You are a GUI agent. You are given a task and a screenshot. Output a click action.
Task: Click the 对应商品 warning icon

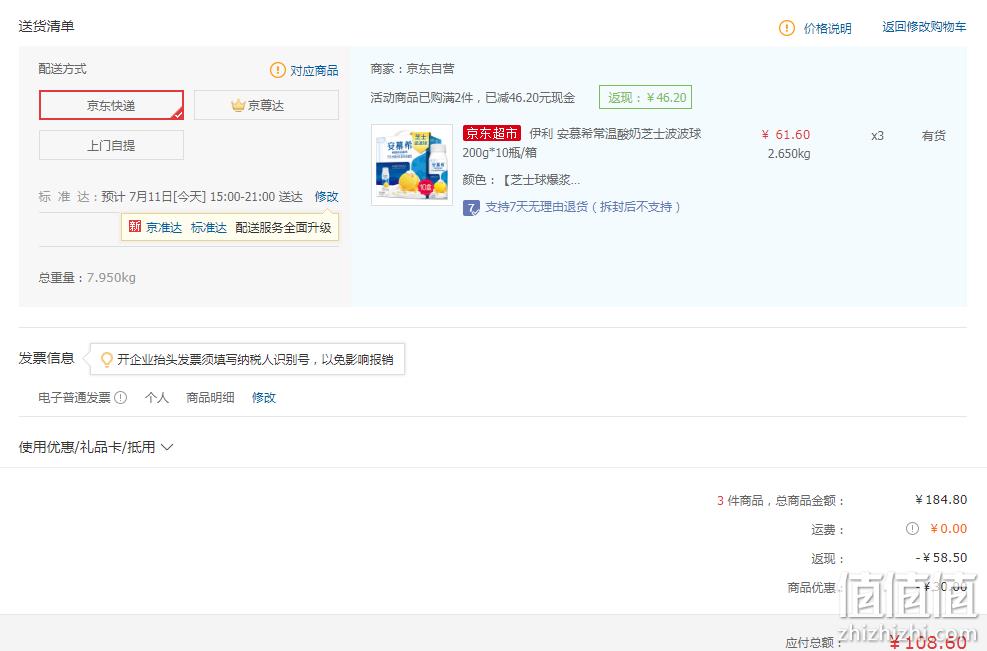tap(278, 70)
